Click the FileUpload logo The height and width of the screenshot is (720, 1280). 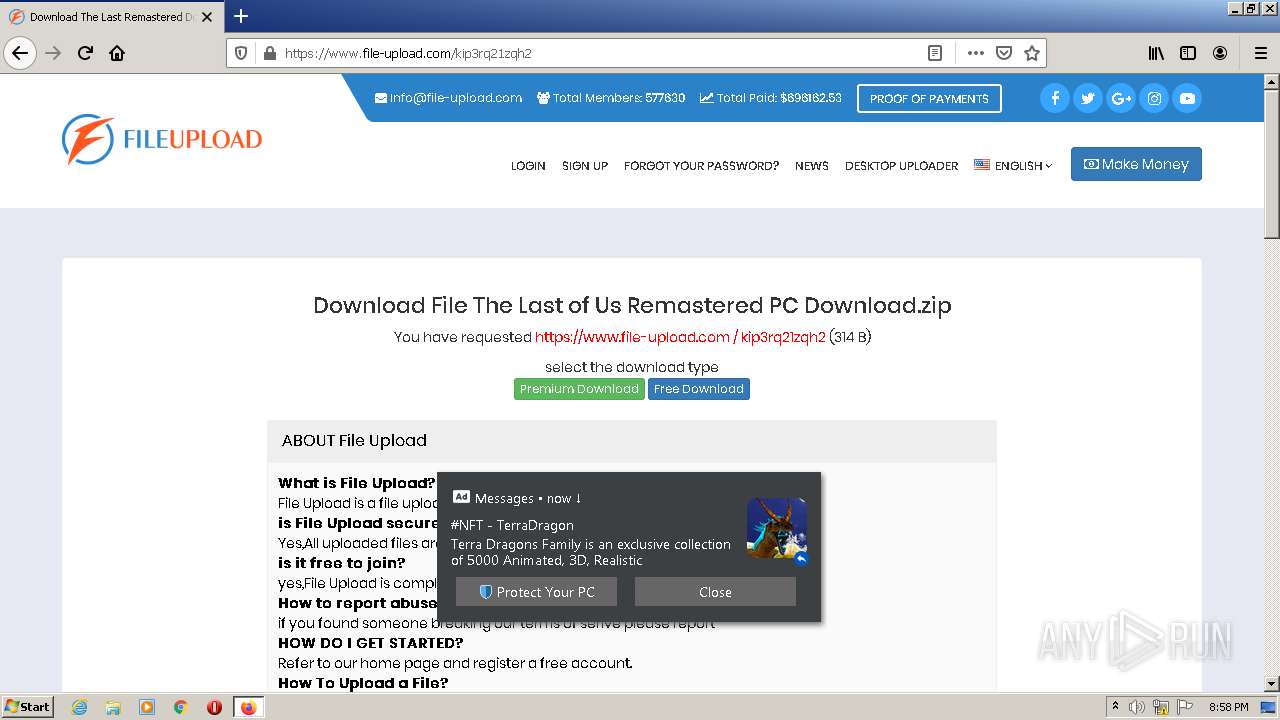click(x=162, y=139)
